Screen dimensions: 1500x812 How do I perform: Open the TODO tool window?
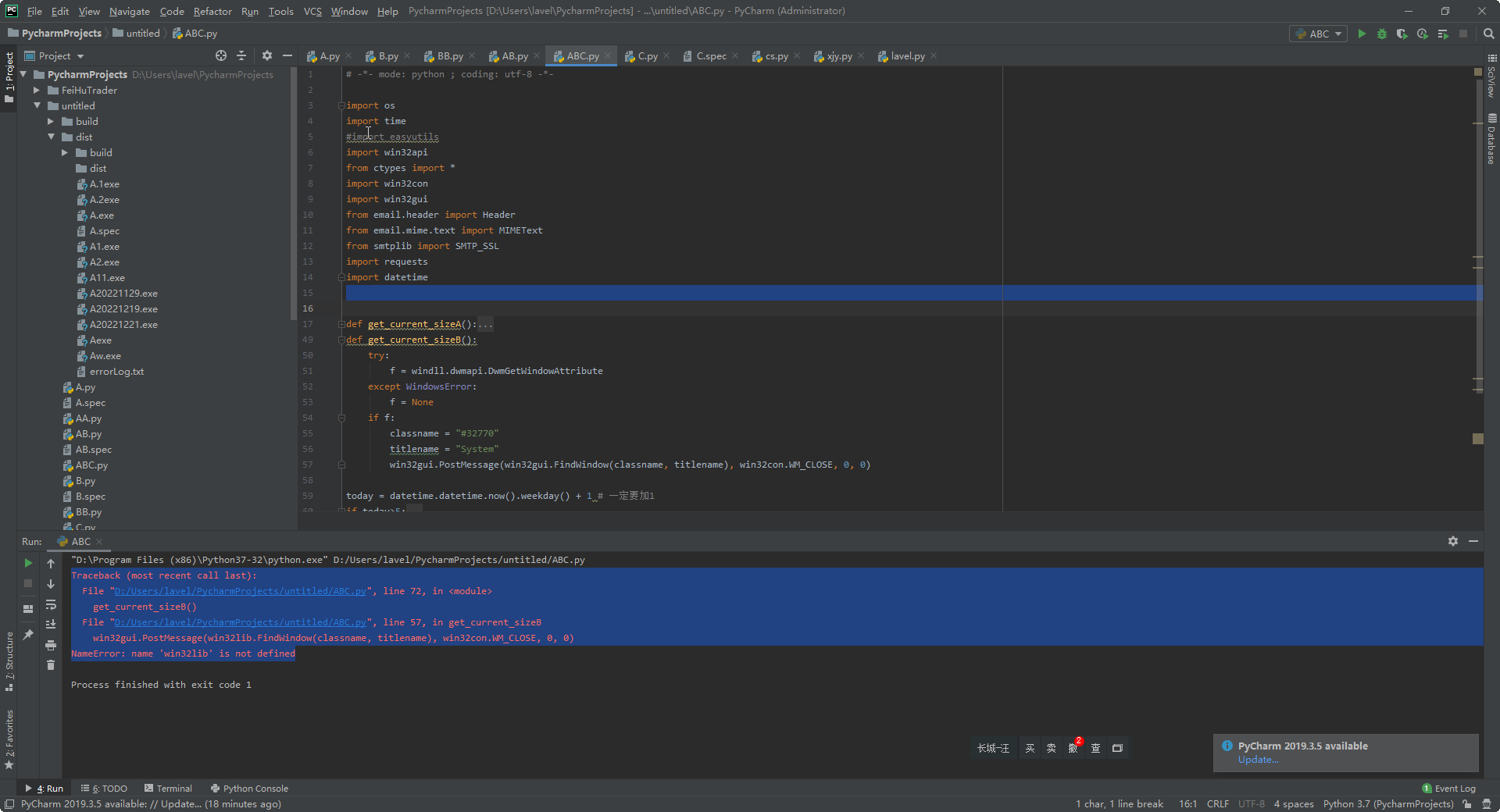104,789
